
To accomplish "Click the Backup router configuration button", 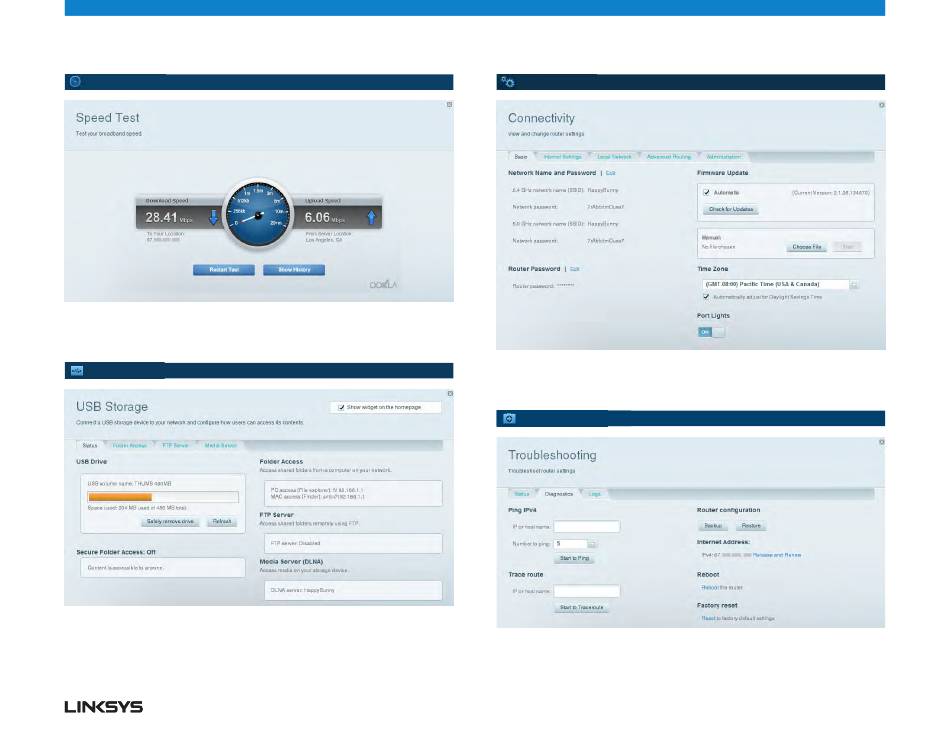I will 713,526.
